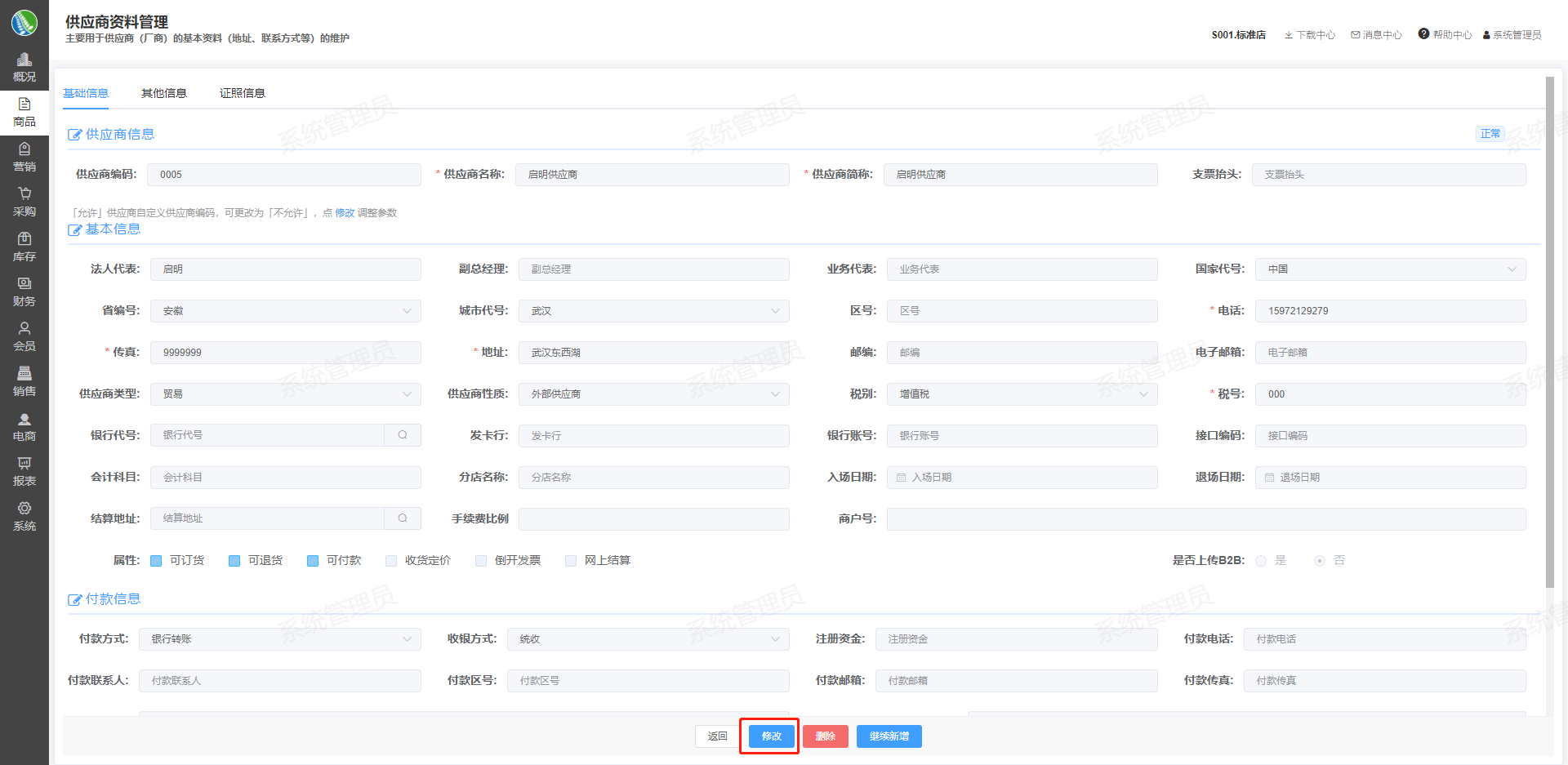Expand the 国家代号 dropdown

[x=1390, y=269]
